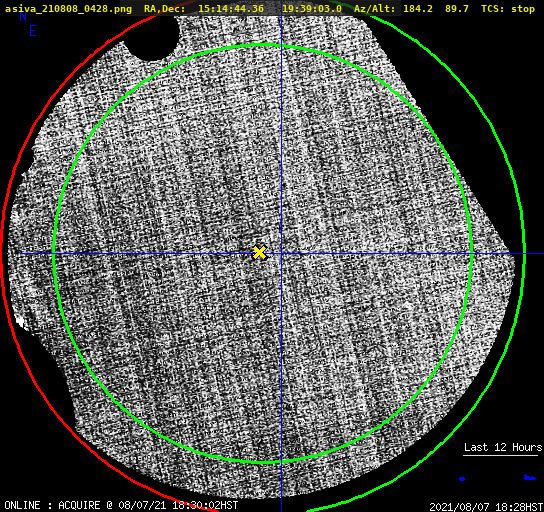Click the RA,Dec: header label
The image size is (544, 512).
click(x=165, y=8)
